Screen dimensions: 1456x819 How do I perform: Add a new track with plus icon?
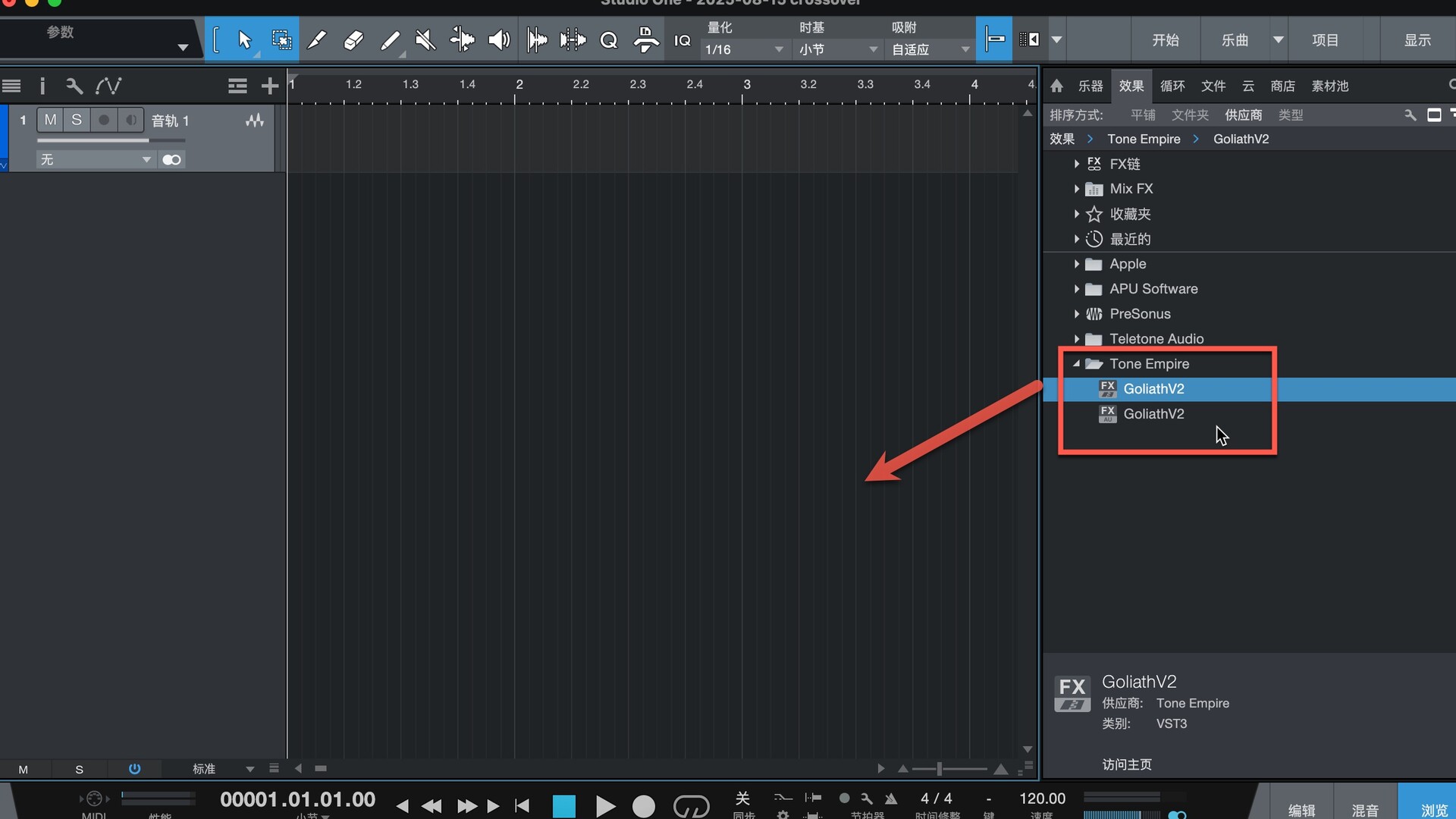point(270,86)
